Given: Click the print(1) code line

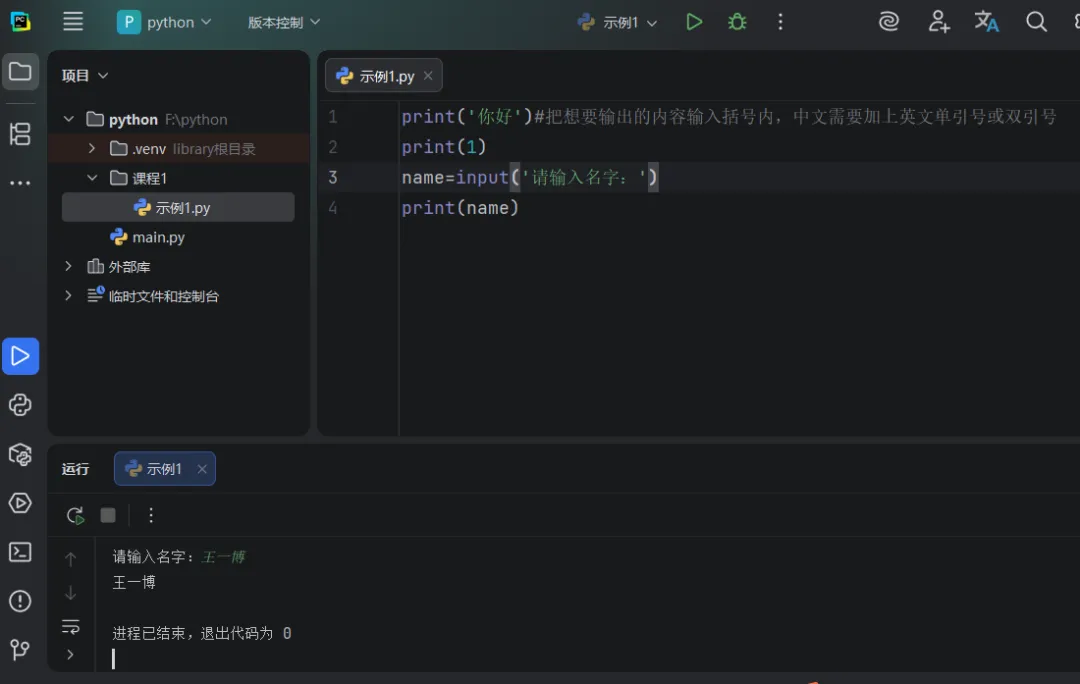Looking at the screenshot, I should 444,147.
